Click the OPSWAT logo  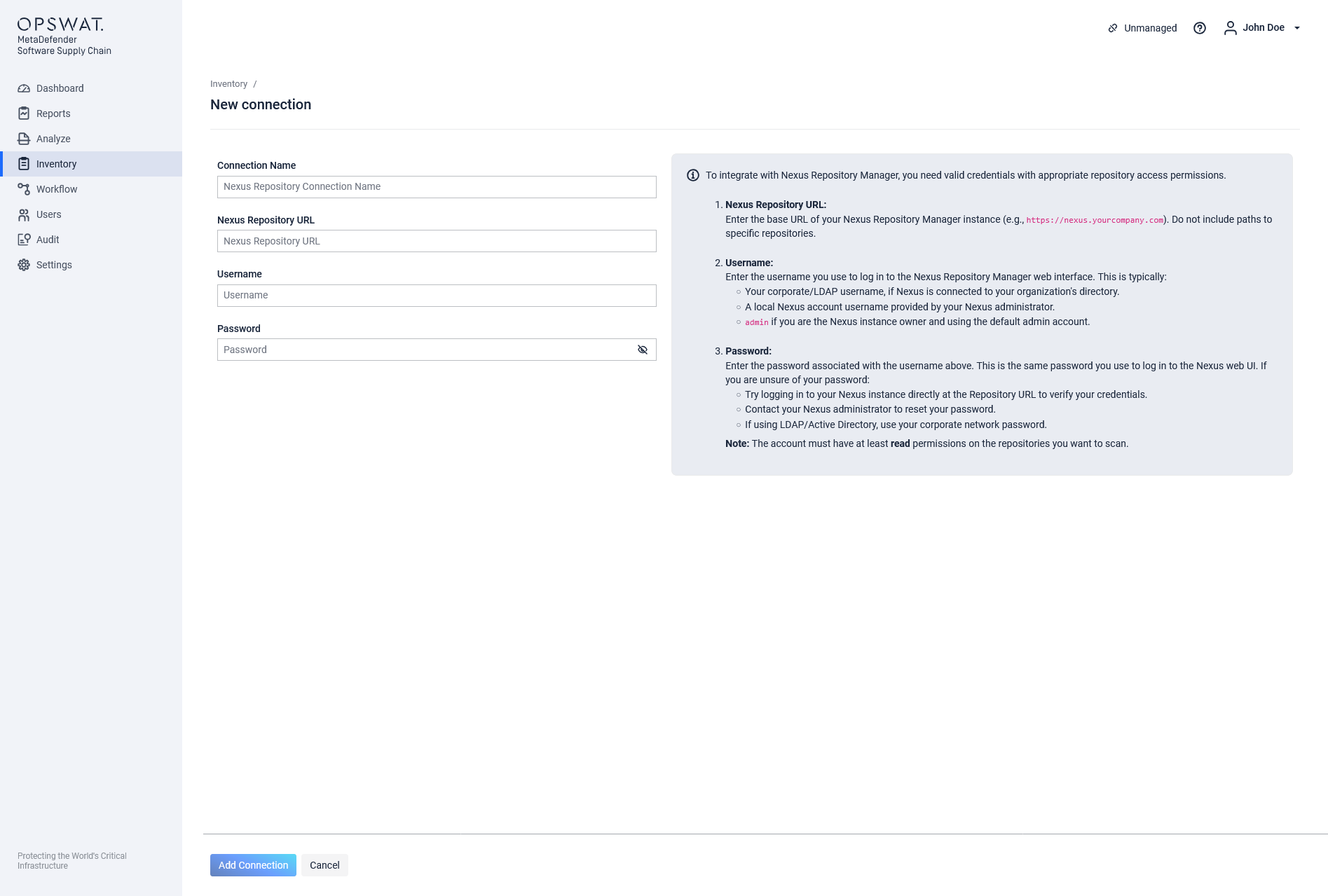coord(60,25)
